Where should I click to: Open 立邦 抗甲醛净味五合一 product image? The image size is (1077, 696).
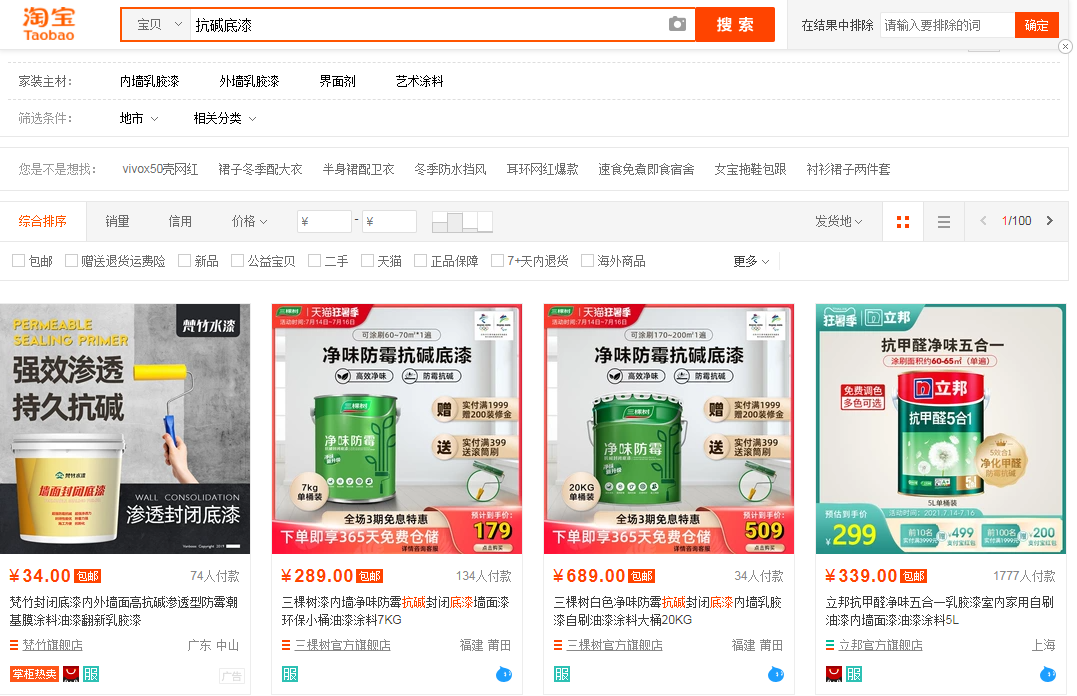click(x=941, y=429)
